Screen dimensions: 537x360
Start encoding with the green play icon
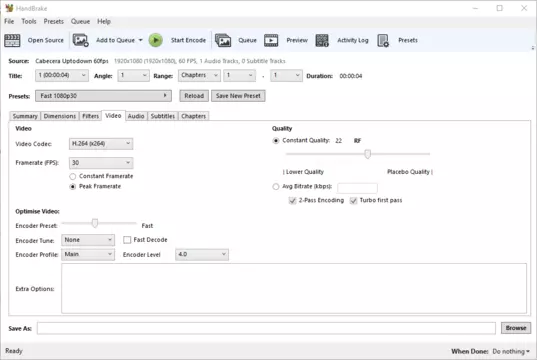[x=155, y=40]
